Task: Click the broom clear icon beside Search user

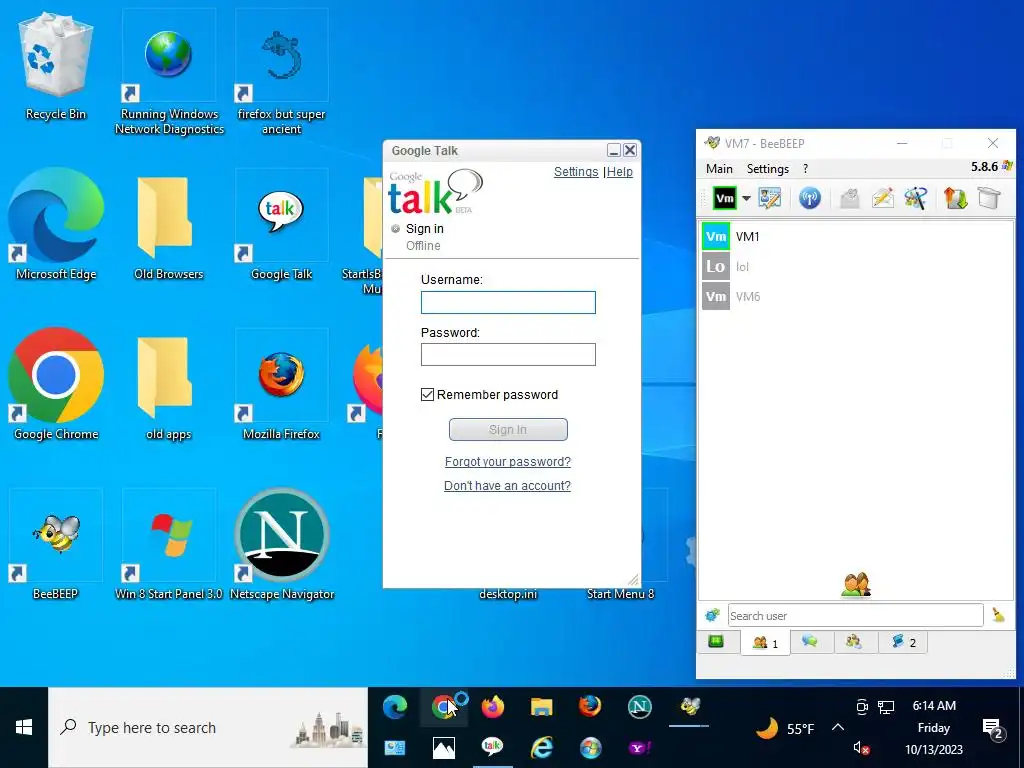Action: [998, 615]
